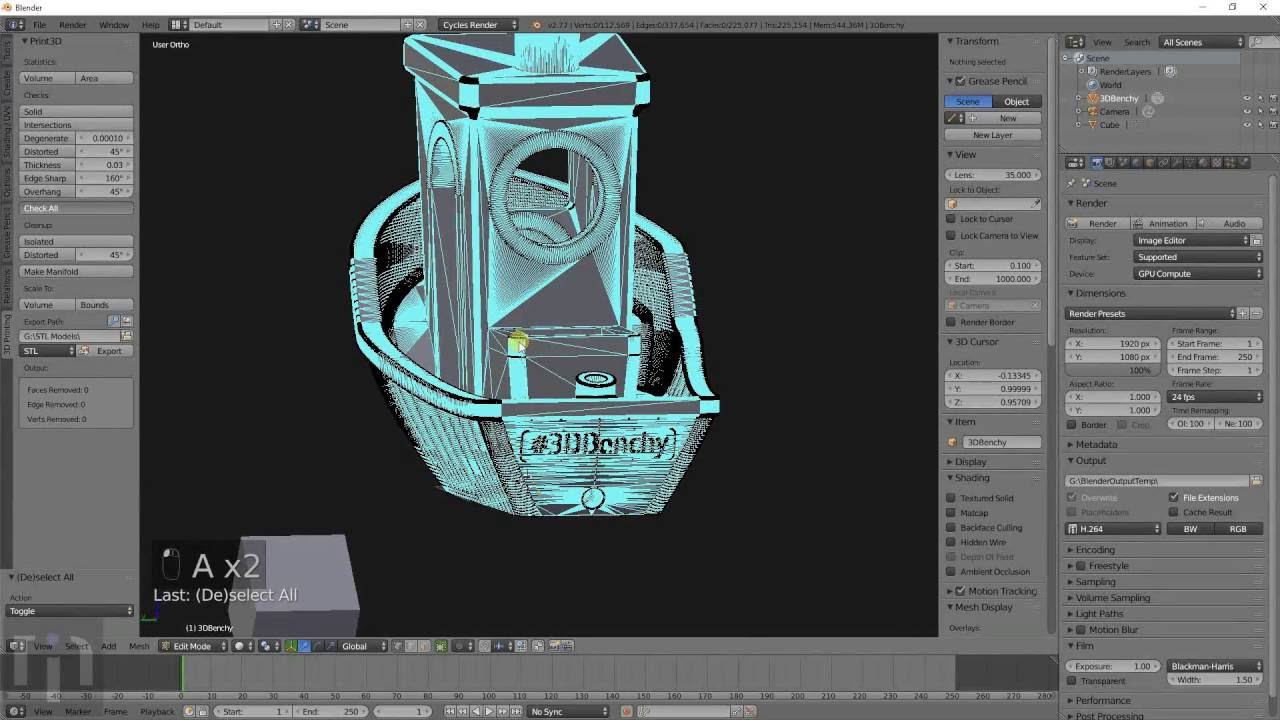The height and width of the screenshot is (720, 1280).
Task: Click the render output path field
Action: pyautogui.click(x=1157, y=481)
